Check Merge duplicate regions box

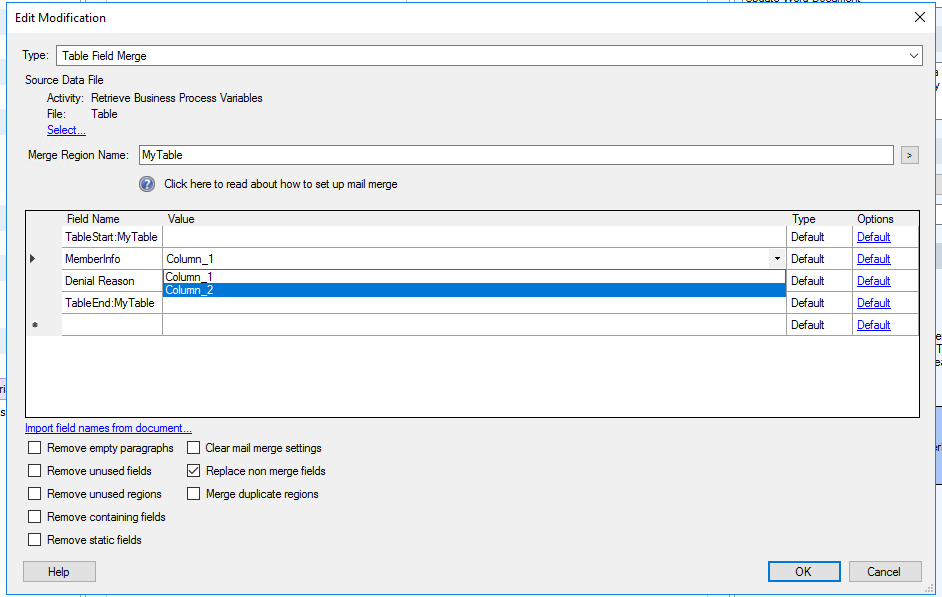coord(194,494)
